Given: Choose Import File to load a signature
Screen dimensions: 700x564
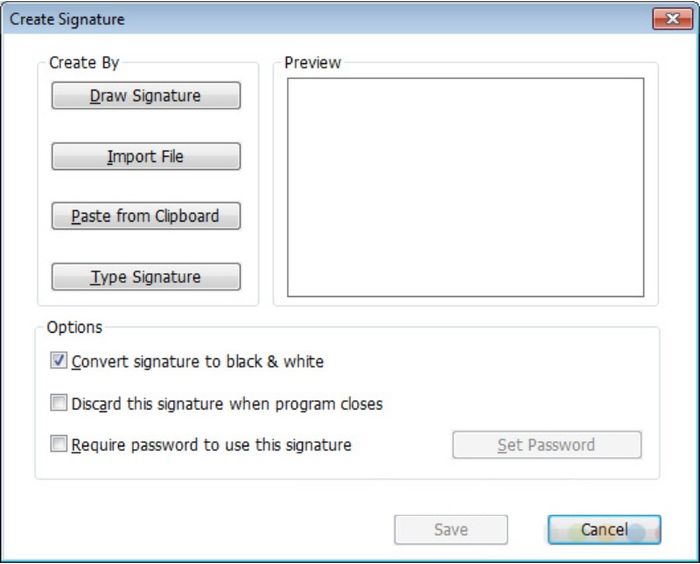Looking at the screenshot, I should [x=146, y=156].
